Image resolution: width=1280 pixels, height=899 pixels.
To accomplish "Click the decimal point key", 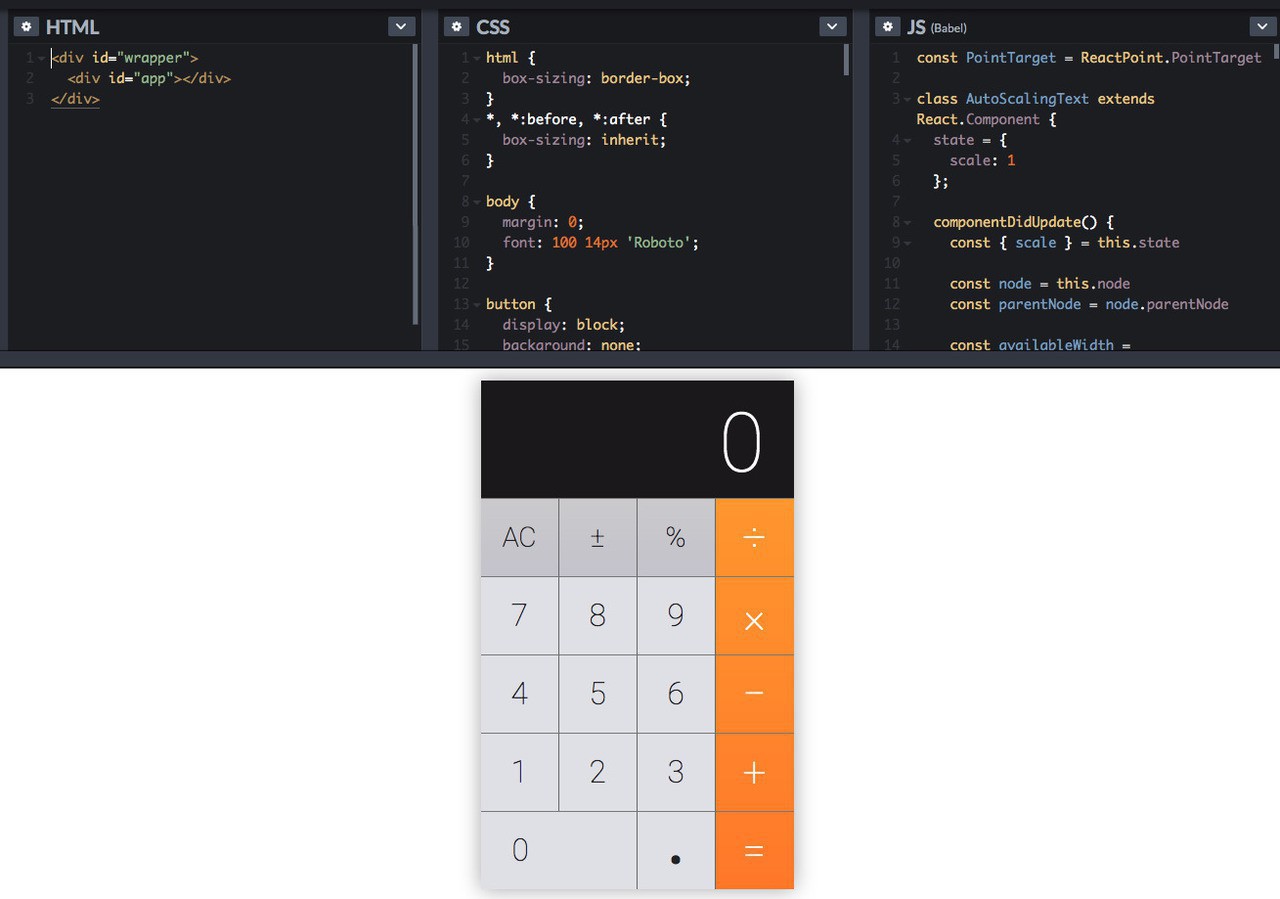I will (x=676, y=850).
